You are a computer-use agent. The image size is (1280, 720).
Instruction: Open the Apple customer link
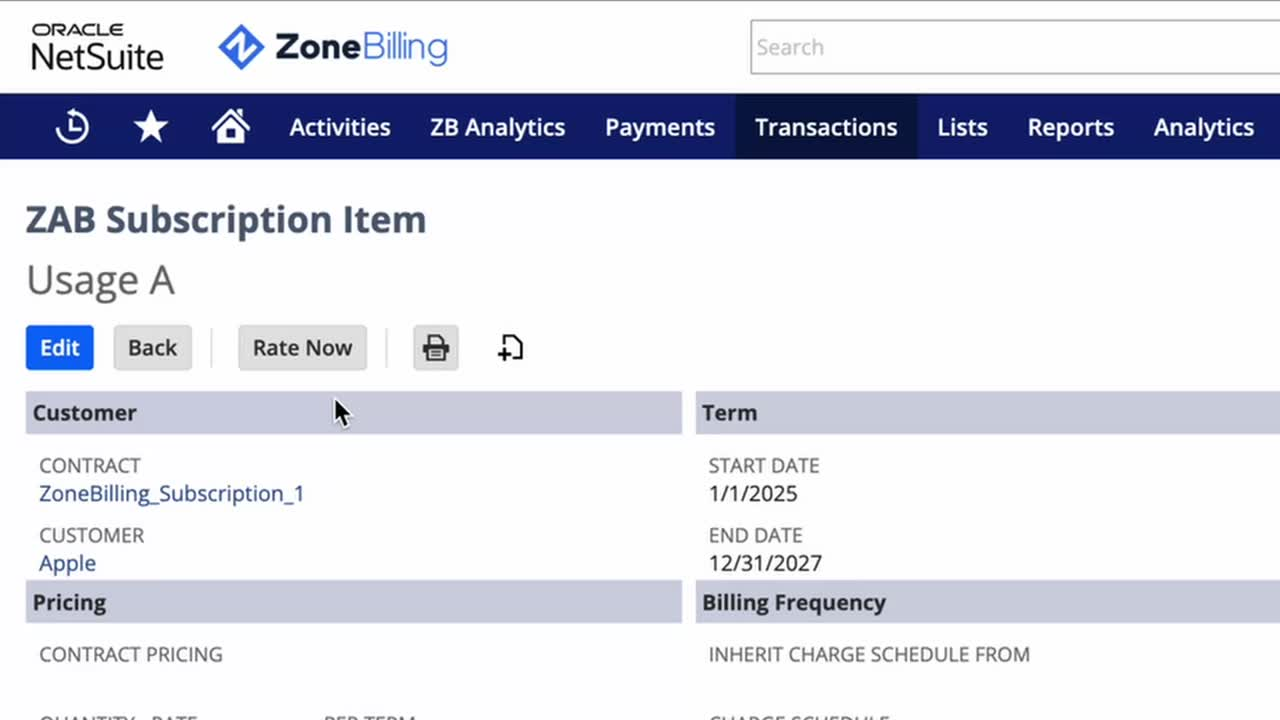point(67,563)
